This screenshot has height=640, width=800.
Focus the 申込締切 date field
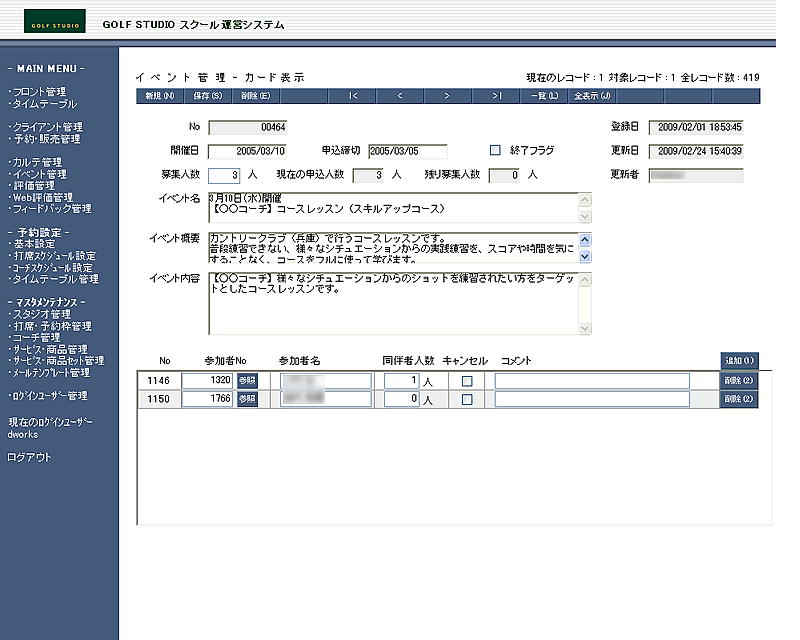408,151
